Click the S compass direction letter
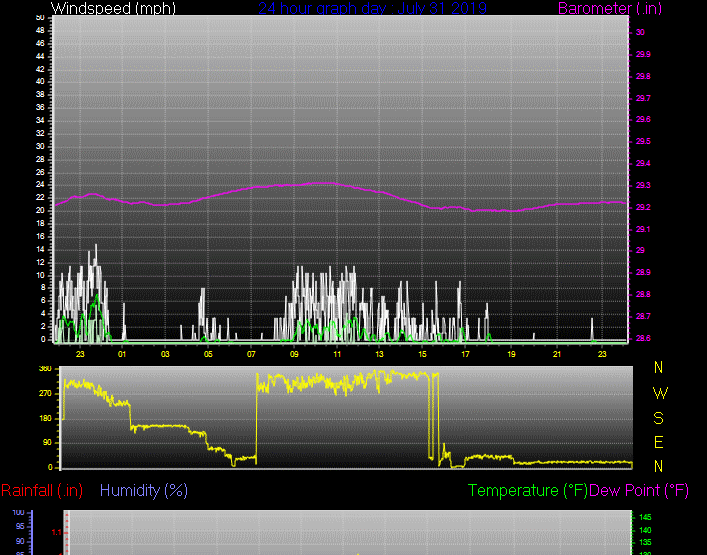Screen dimensions: 707x555 pyautogui.click(x=658, y=417)
